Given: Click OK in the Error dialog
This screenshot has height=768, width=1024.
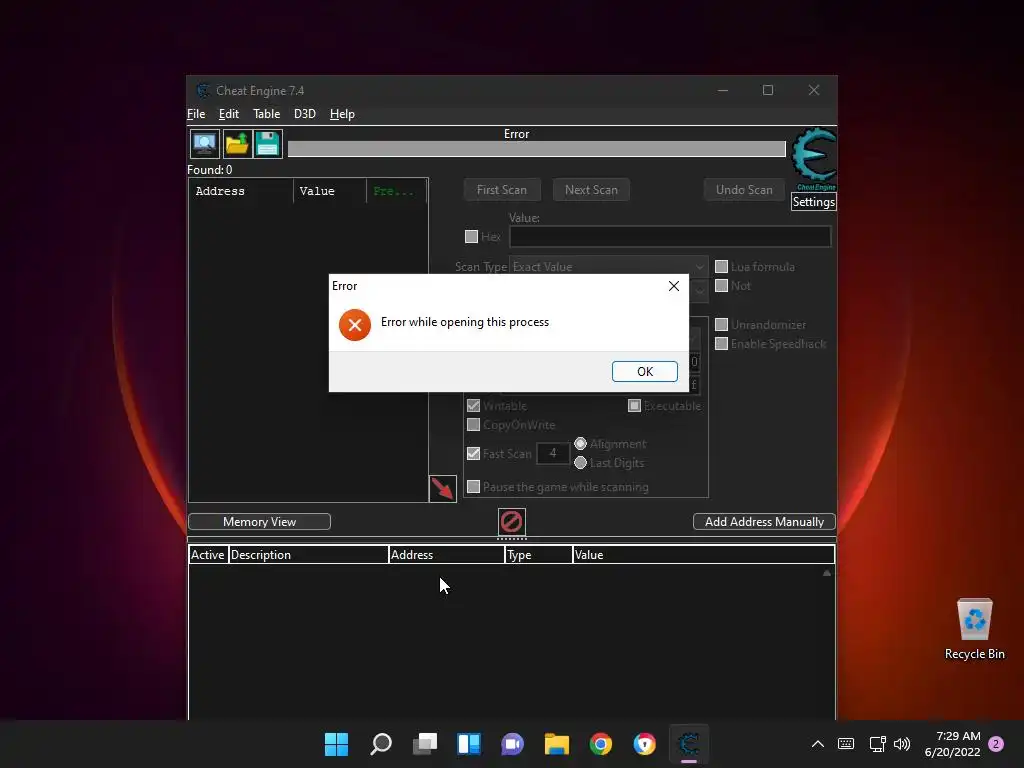Looking at the screenshot, I should pos(645,372).
